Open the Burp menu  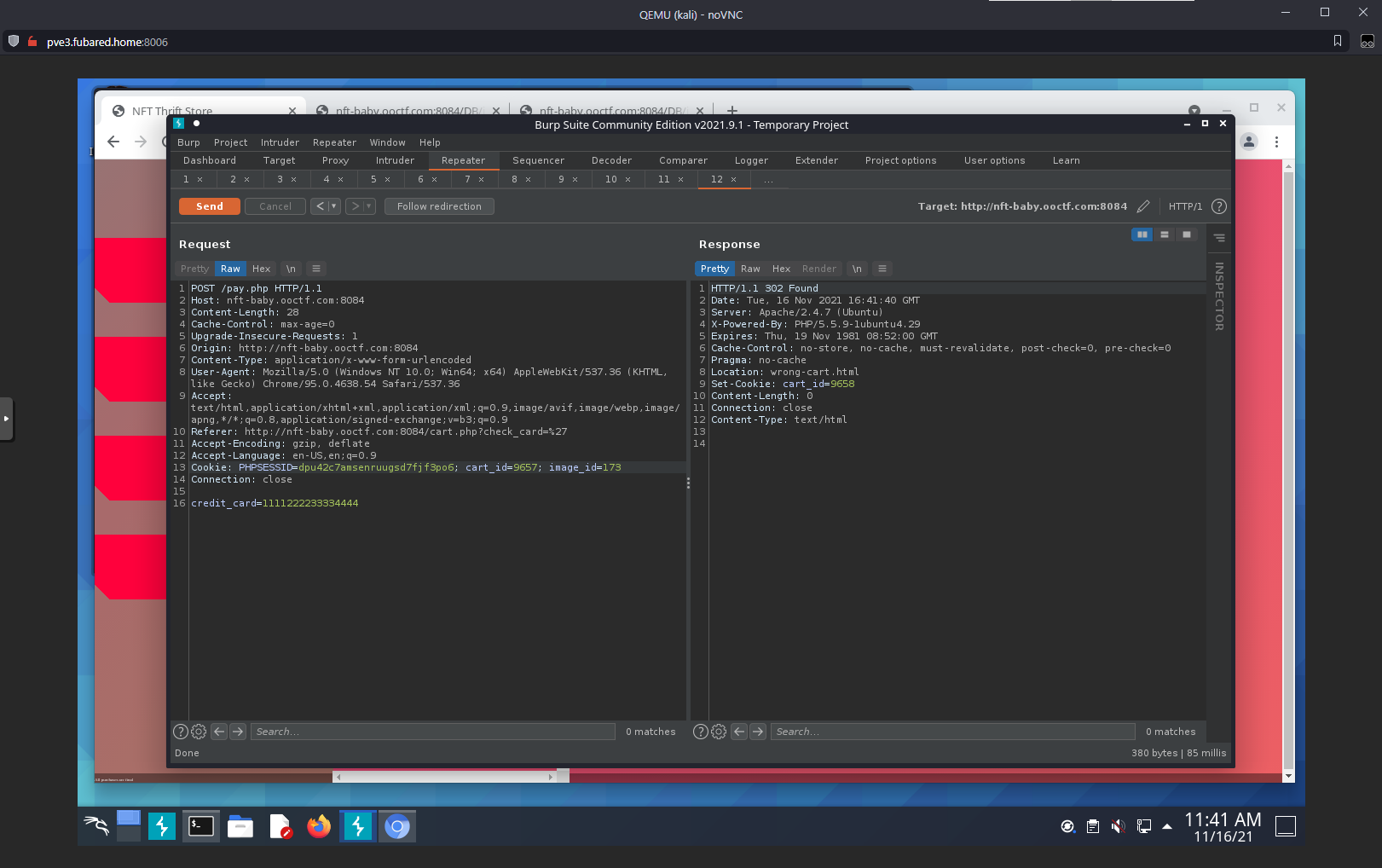pos(188,142)
